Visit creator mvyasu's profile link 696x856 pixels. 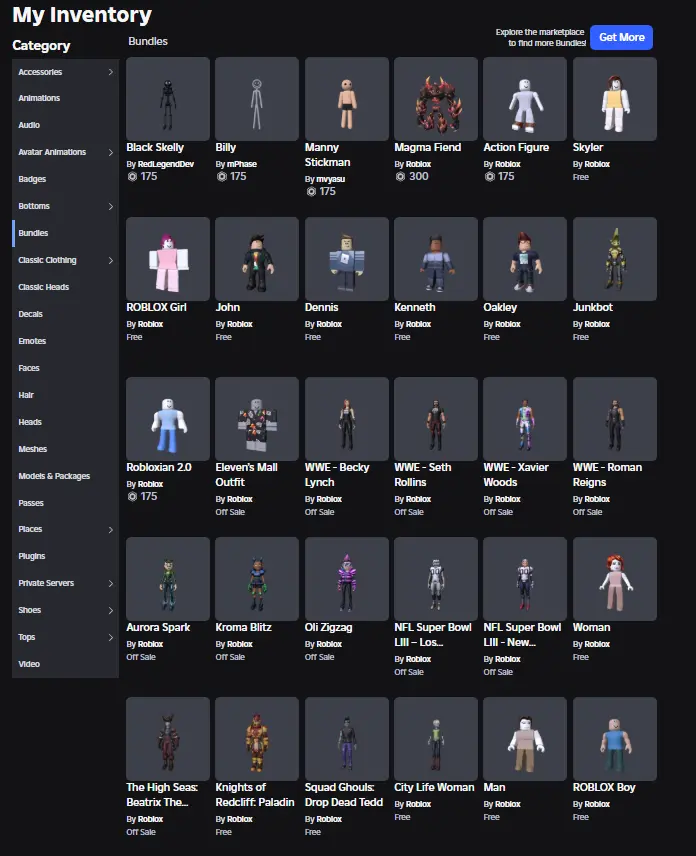click(x=330, y=179)
